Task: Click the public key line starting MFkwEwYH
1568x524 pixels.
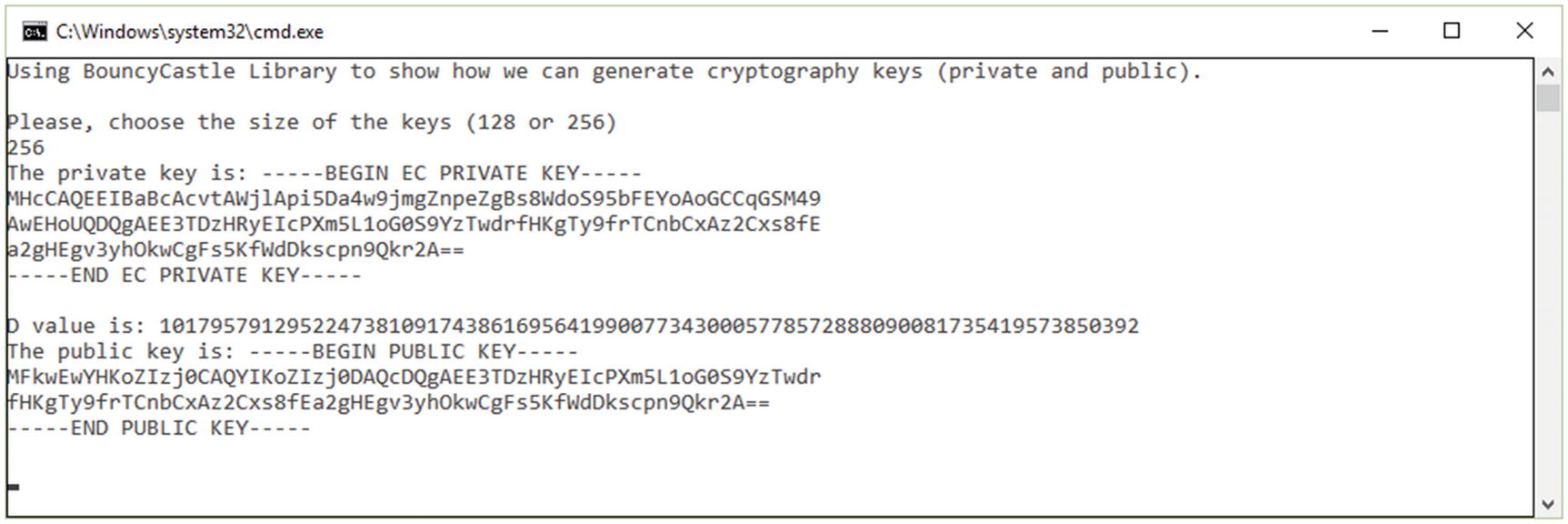Action: (414, 377)
